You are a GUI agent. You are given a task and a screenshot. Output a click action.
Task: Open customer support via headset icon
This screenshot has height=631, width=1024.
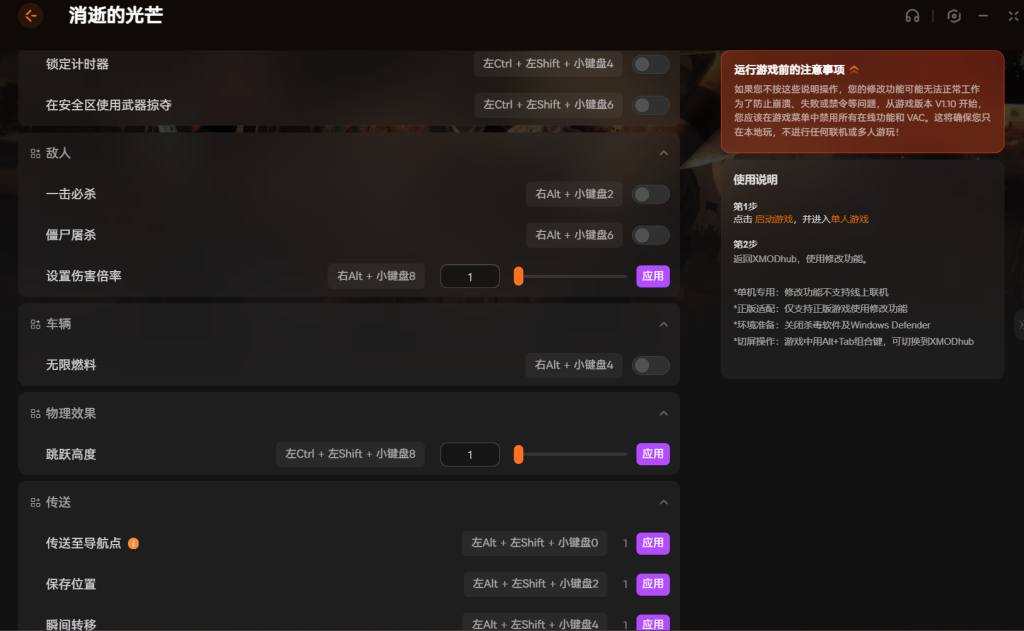[x=912, y=16]
